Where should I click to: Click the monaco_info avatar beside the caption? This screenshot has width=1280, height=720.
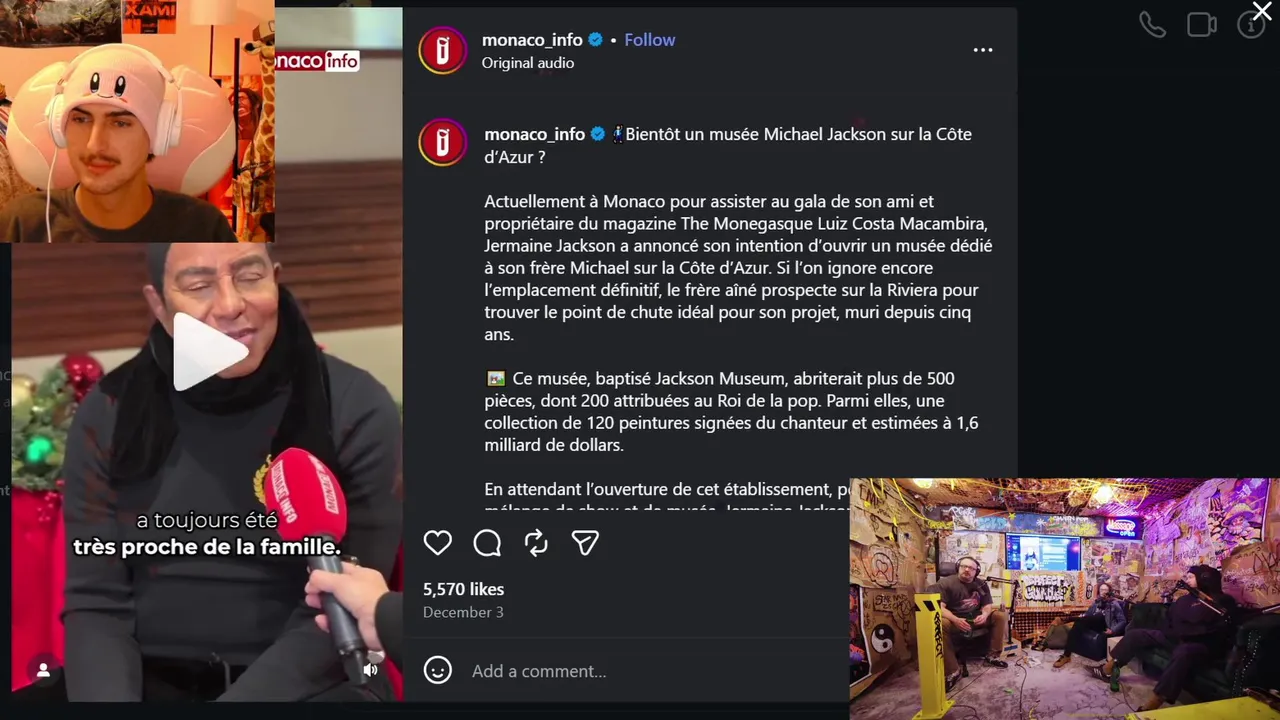pos(443,142)
